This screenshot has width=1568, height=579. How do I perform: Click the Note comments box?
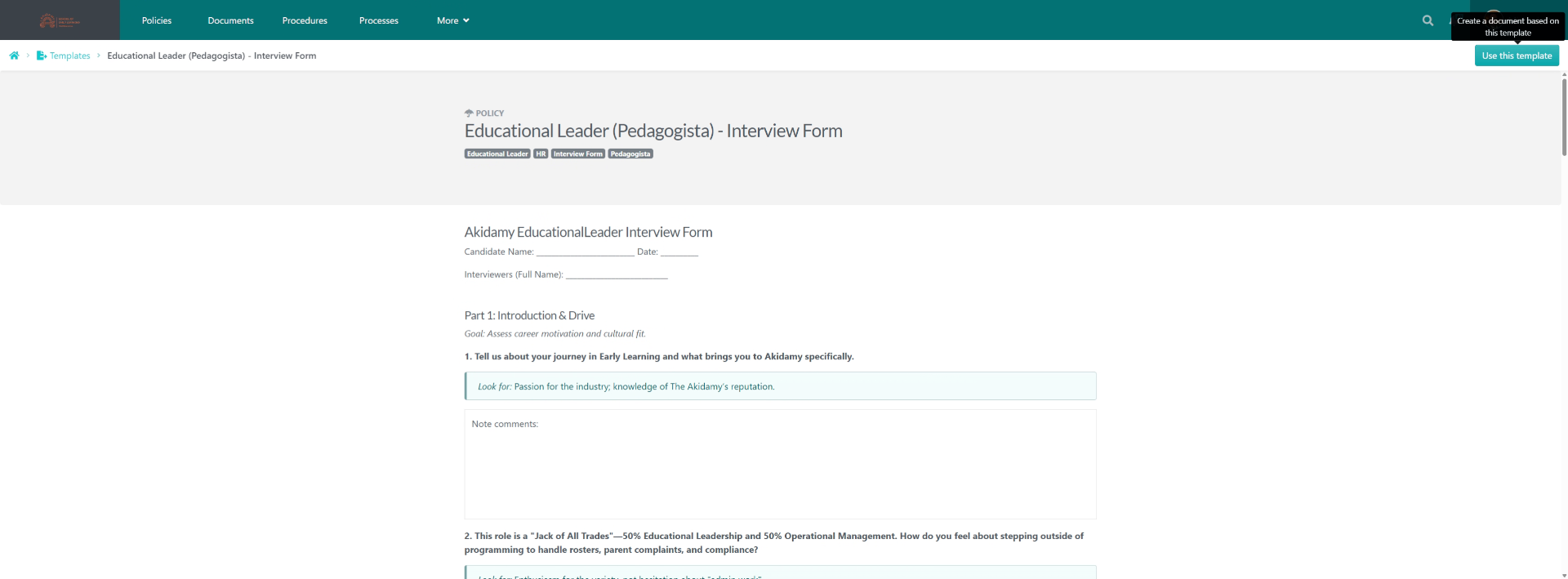(x=780, y=464)
